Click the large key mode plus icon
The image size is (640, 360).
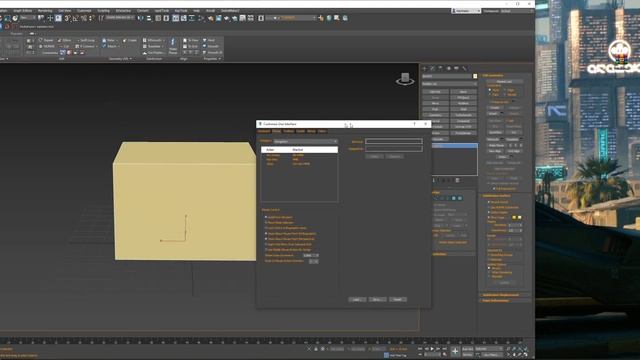455,351
